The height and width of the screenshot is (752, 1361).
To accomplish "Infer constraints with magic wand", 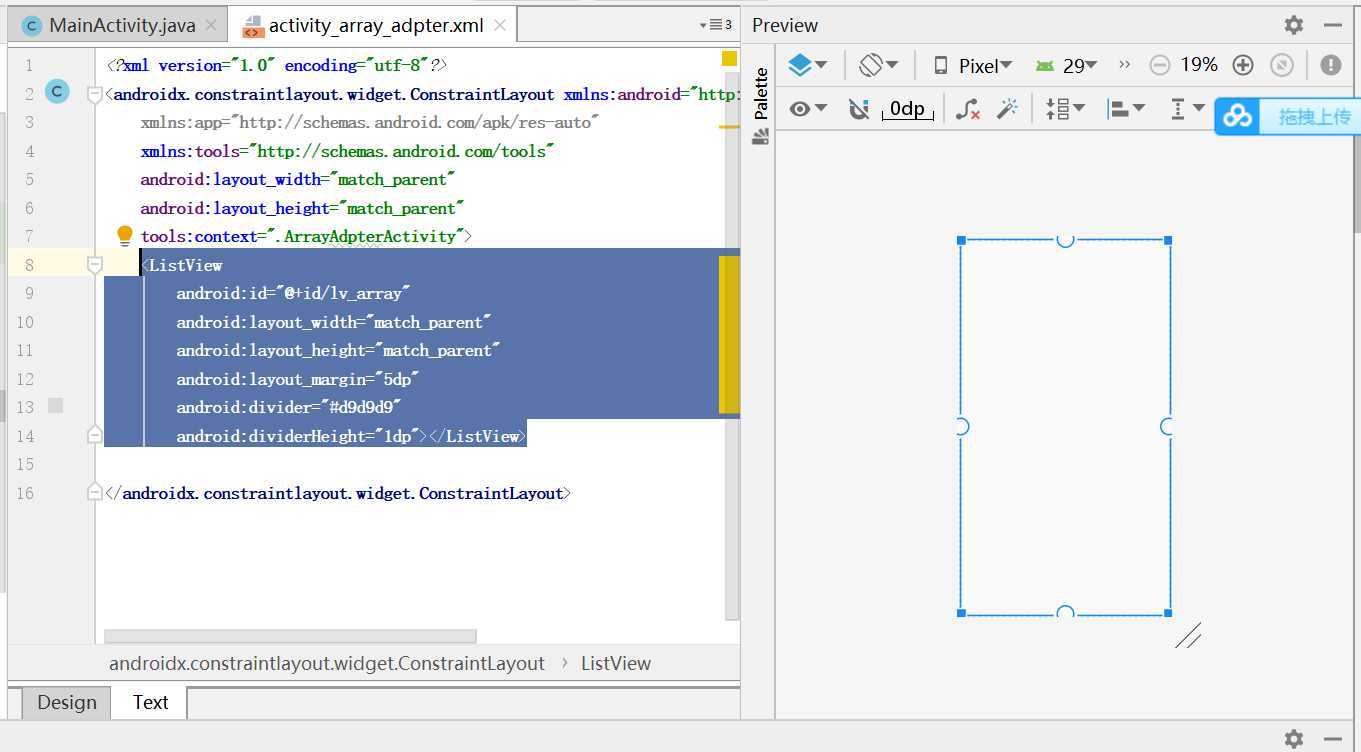I will coord(1007,108).
